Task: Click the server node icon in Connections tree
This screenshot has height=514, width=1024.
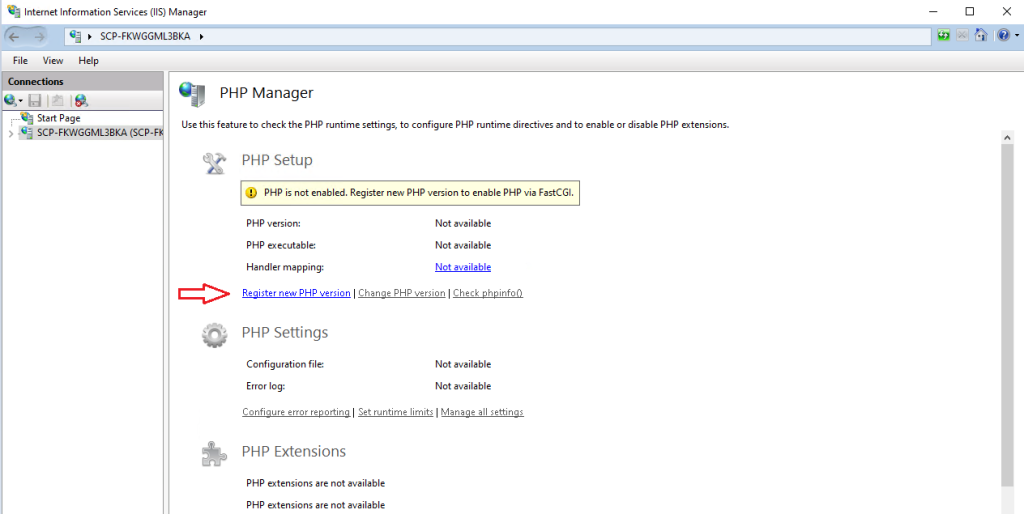Action: point(27,133)
